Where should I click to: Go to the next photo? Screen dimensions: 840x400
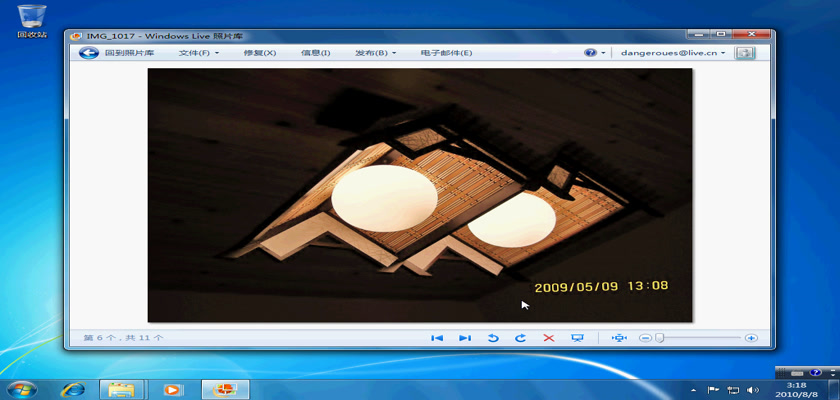click(465, 338)
